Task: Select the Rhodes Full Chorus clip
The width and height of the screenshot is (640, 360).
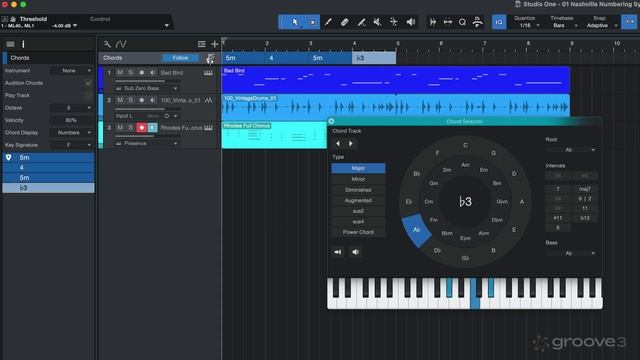Action: coord(274,135)
